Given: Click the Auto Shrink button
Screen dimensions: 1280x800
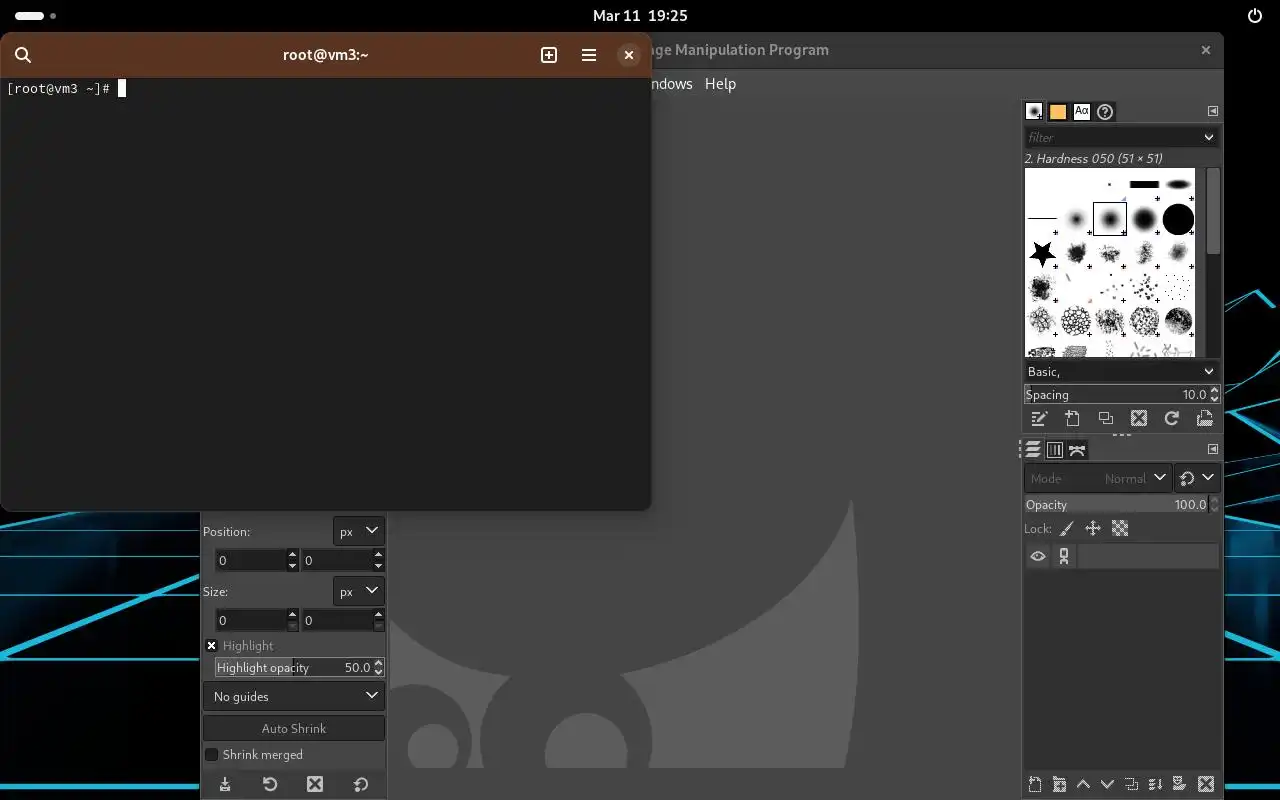Looking at the screenshot, I should 294,728.
